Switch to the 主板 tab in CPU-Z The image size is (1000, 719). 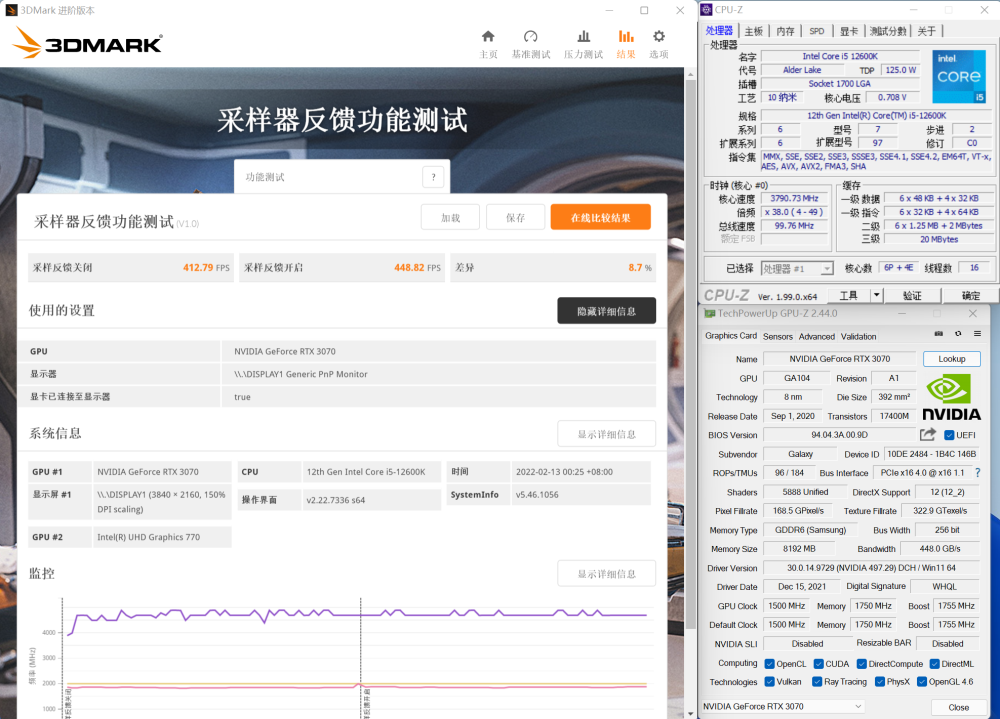pyautogui.click(x=753, y=31)
